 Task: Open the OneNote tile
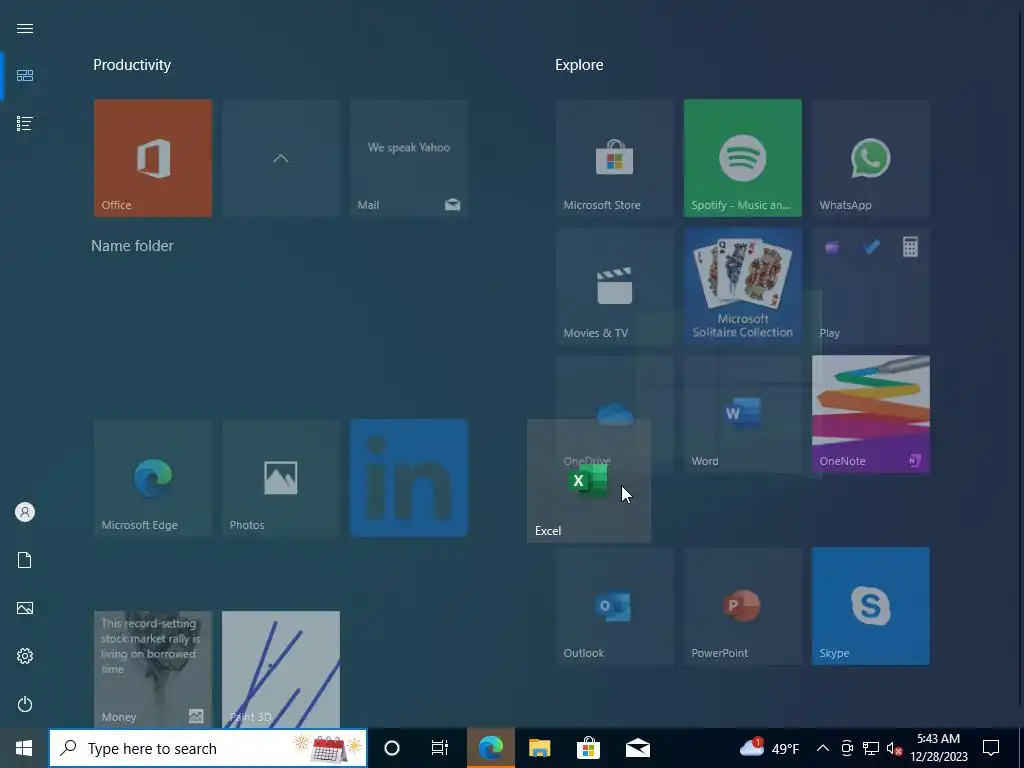(871, 413)
